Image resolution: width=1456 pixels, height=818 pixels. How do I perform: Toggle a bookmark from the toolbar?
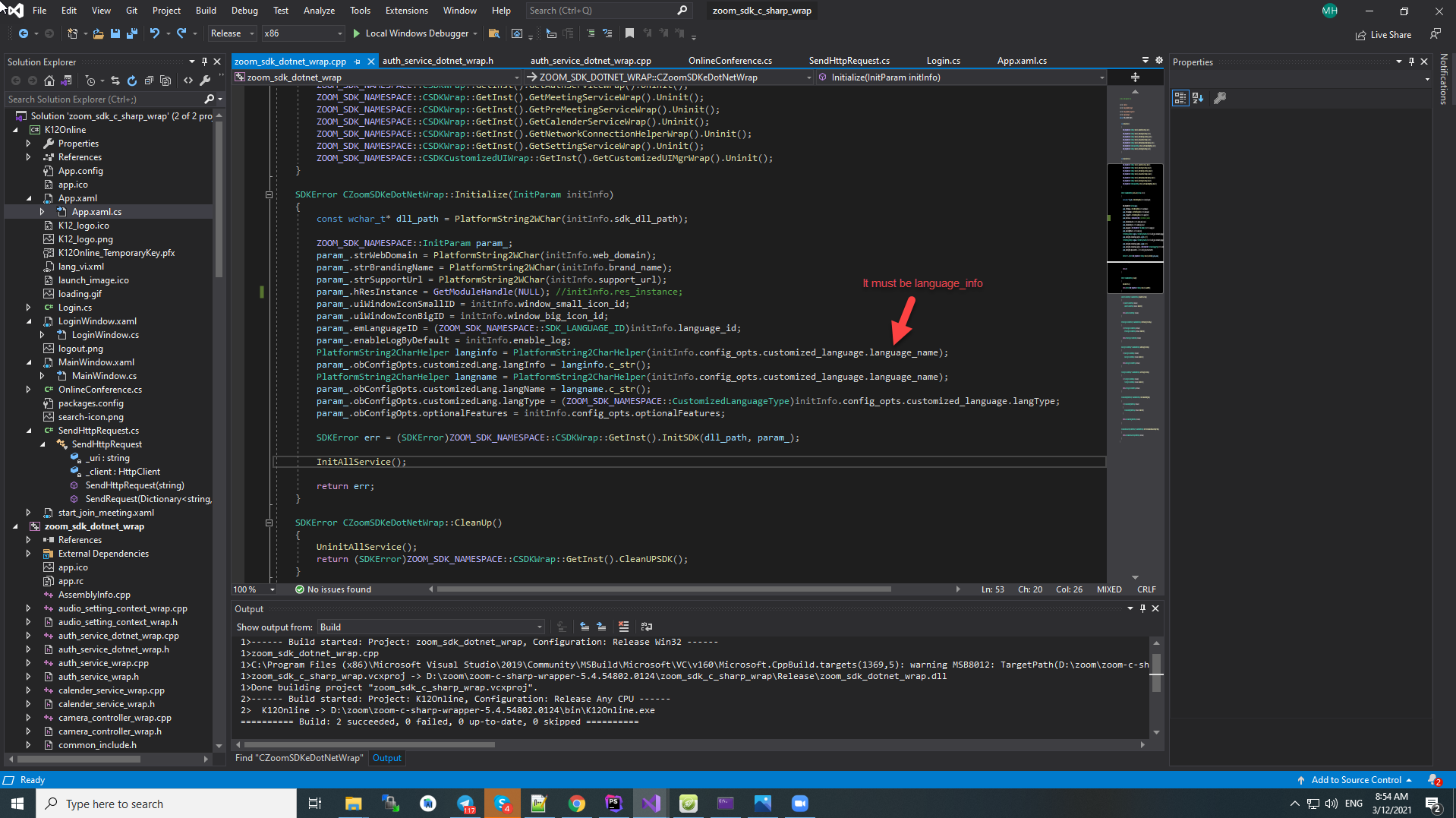pyautogui.click(x=629, y=33)
